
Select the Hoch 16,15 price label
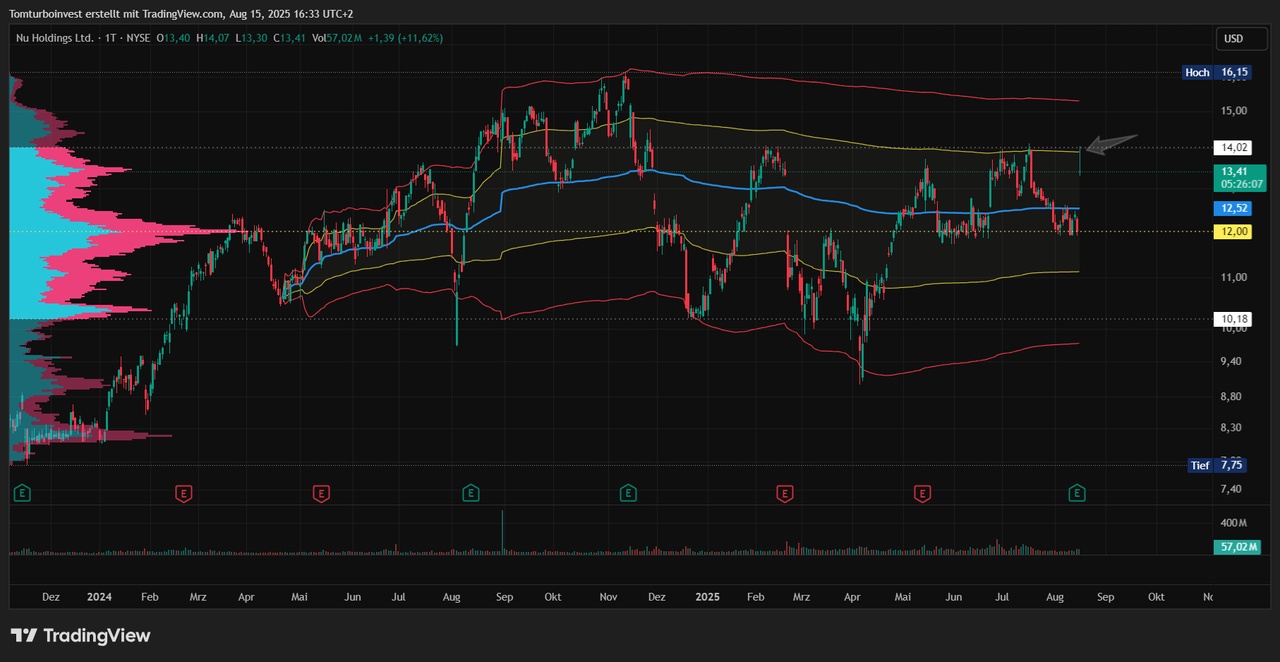(x=1217, y=72)
